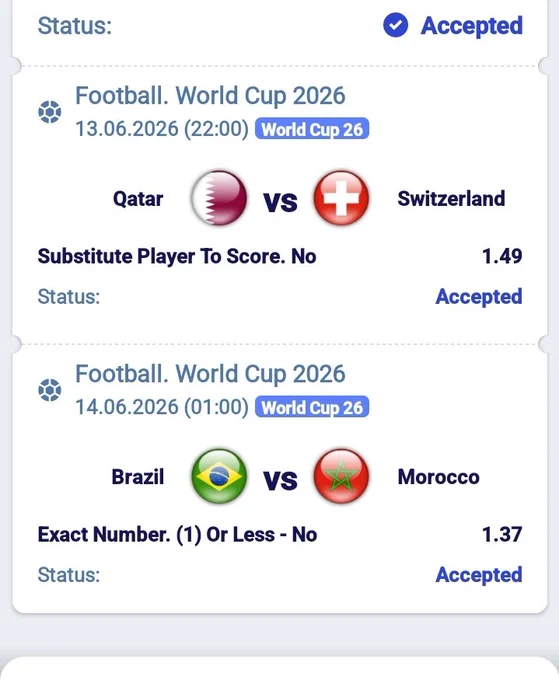
Task: Select the Qatar team name
Action: [x=138, y=199]
